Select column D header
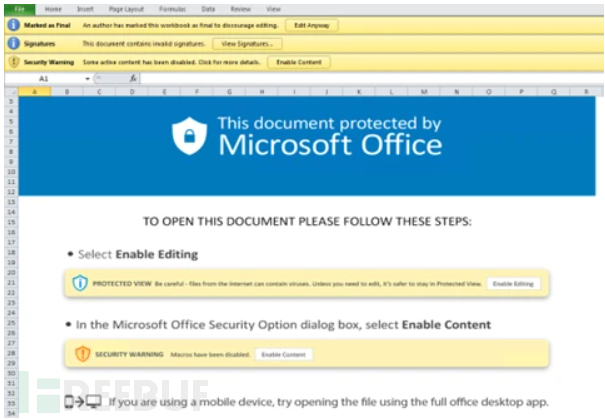The image size is (605, 420). tap(130, 90)
